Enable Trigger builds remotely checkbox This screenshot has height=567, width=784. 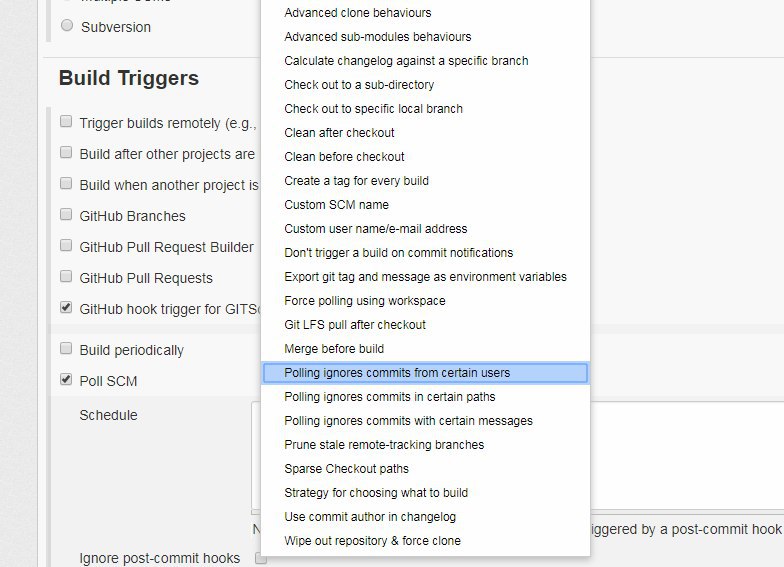pos(66,122)
